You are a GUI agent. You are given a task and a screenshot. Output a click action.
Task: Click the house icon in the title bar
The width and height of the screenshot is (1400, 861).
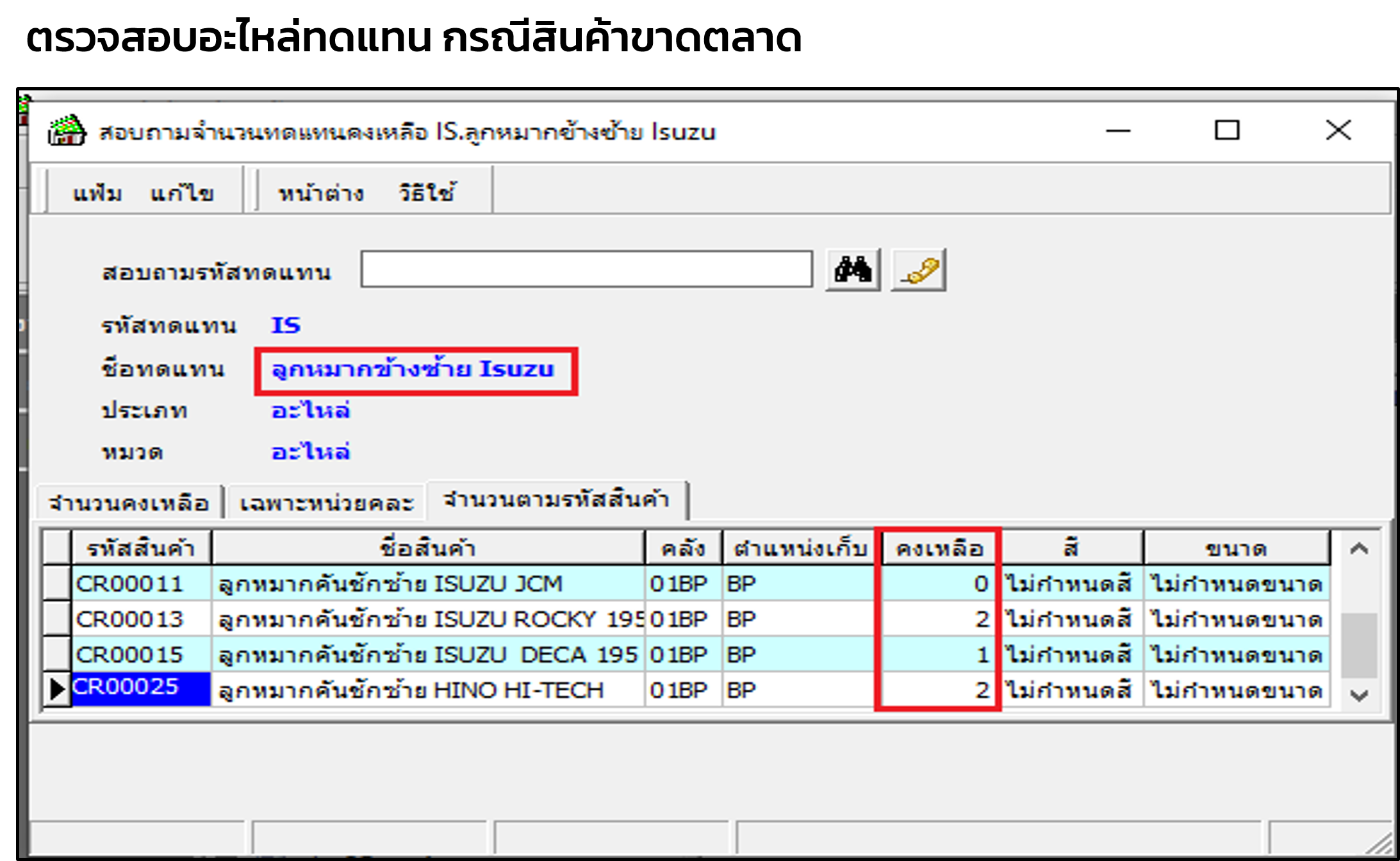66,132
